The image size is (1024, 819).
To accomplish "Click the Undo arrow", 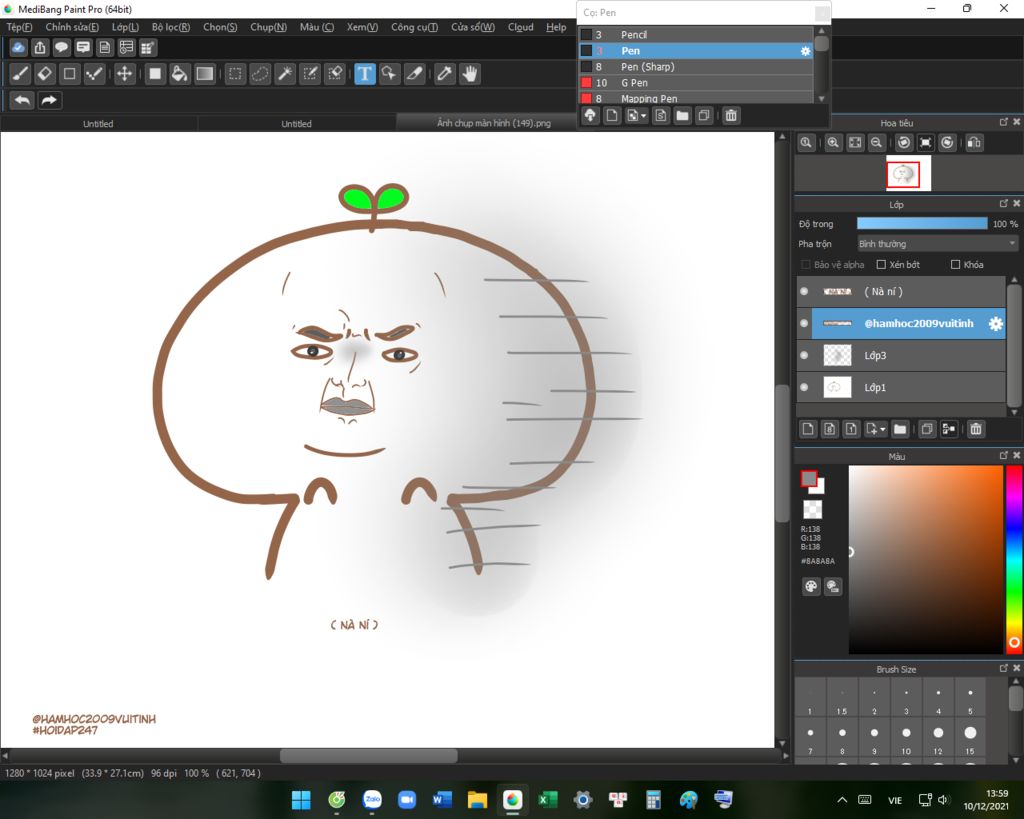I will click(21, 100).
